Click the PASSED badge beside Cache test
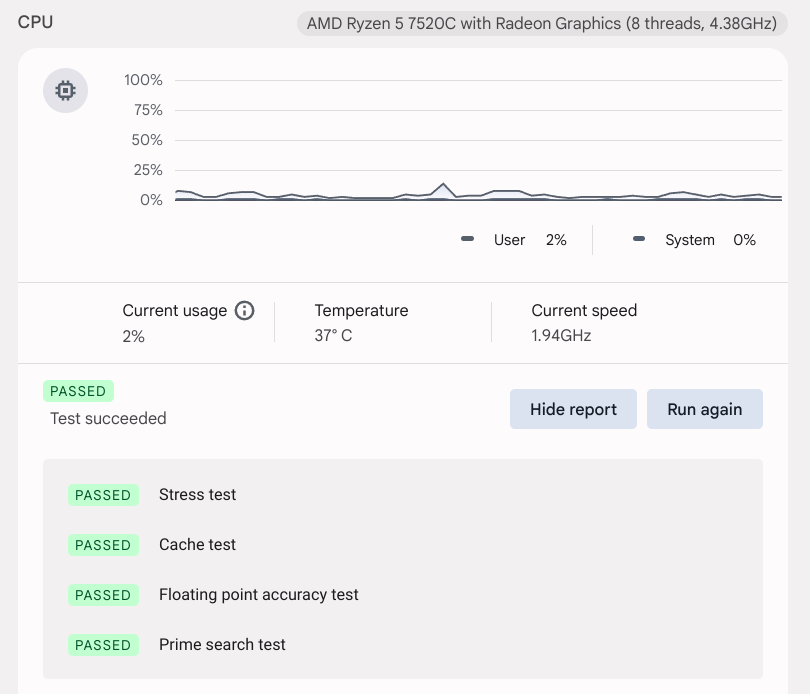810x694 pixels. (x=103, y=545)
